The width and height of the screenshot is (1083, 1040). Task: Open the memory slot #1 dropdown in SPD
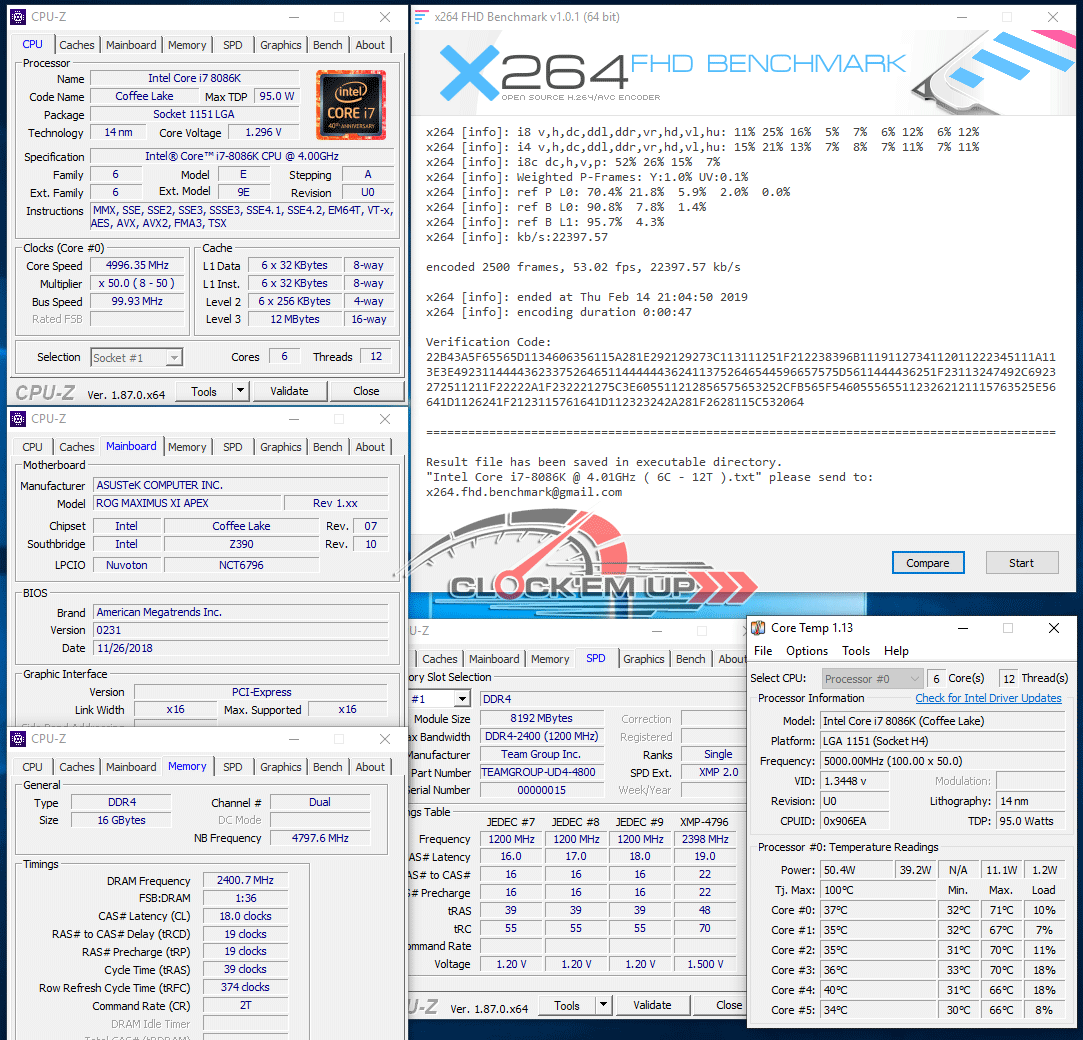(462, 699)
